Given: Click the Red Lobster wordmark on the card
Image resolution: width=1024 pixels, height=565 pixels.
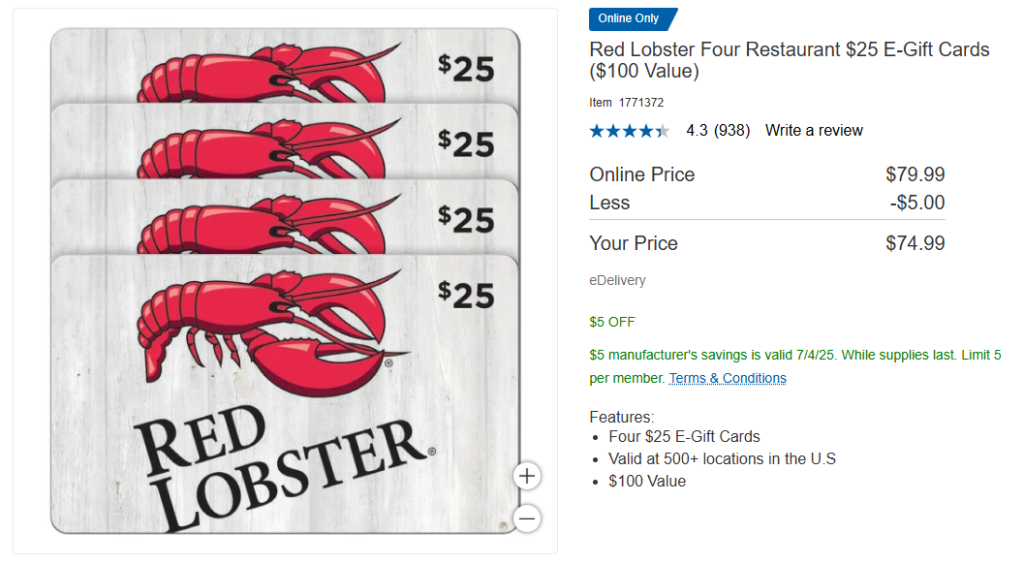Looking at the screenshot, I should 284,467.
